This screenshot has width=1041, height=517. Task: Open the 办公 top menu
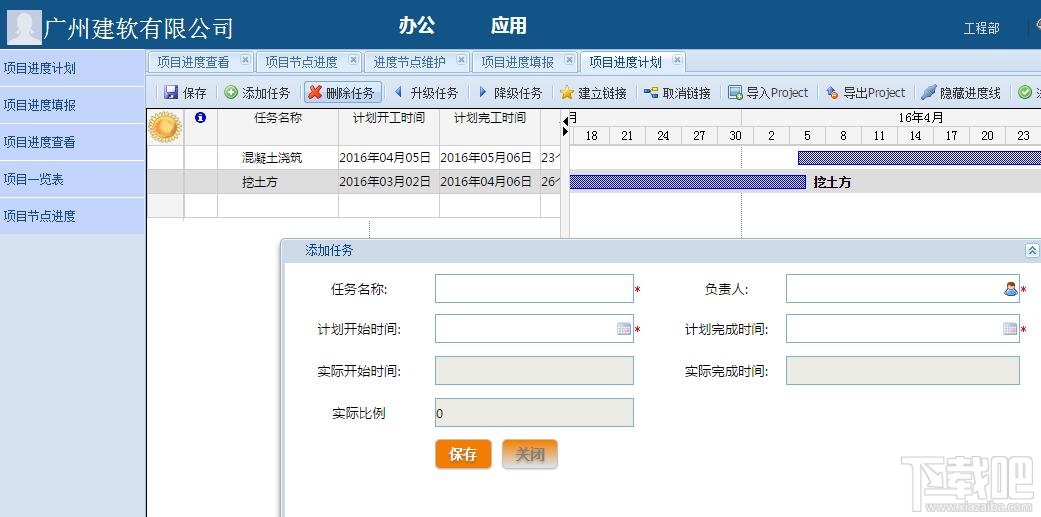tap(417, 26)
